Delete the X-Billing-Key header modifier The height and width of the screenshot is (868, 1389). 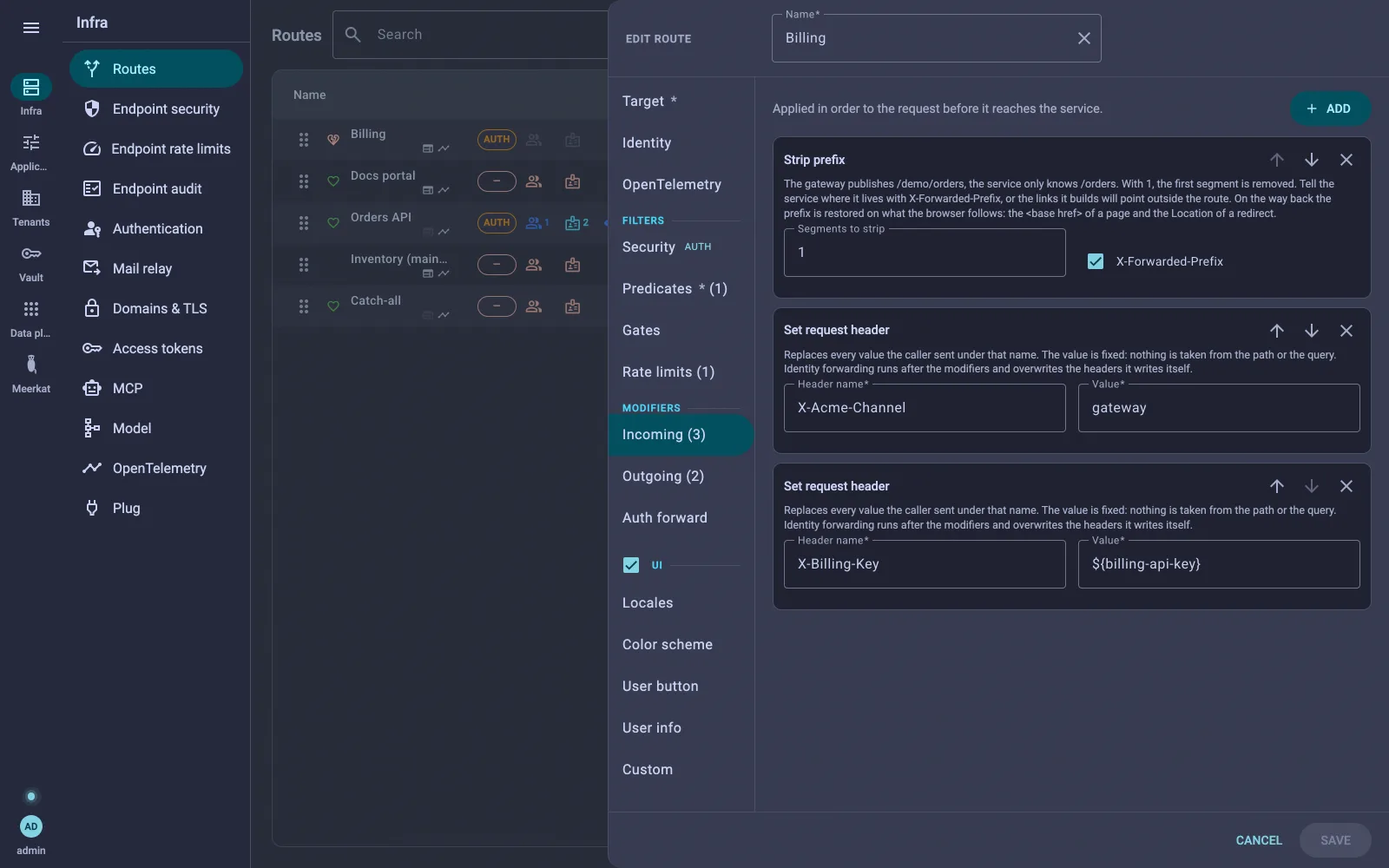pos(1346,486)
